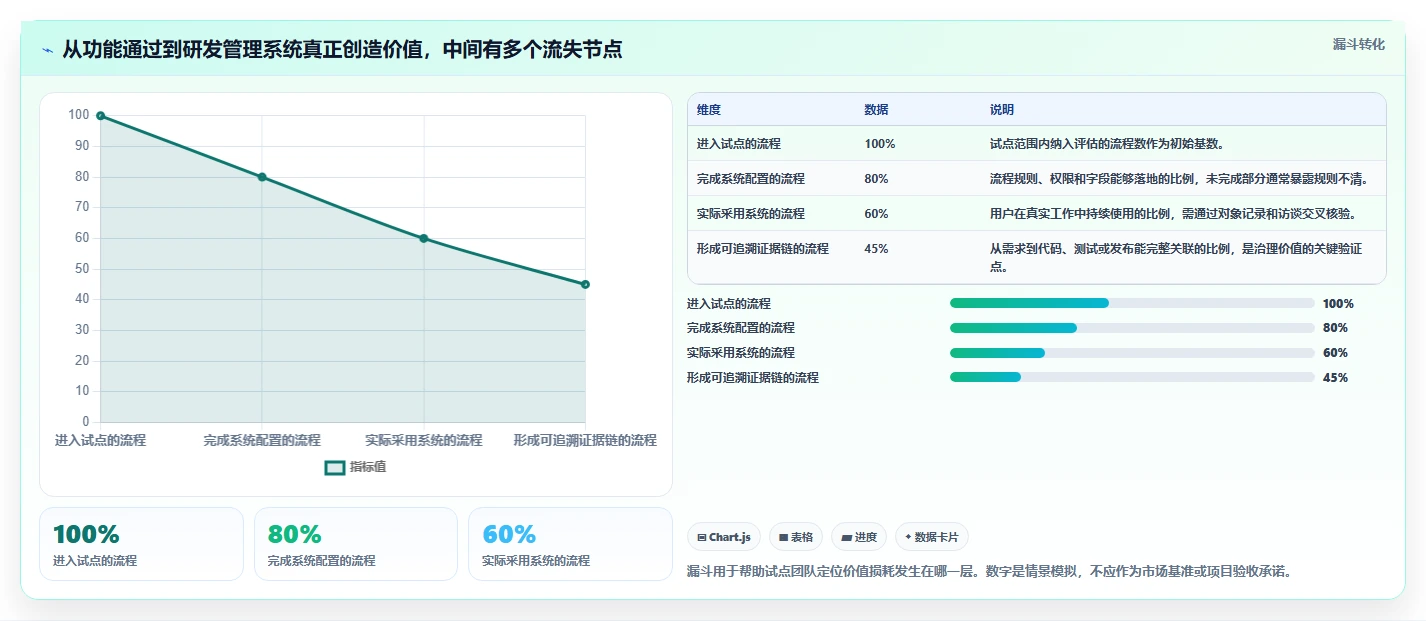This screenshot has height=621, width=1426.
Task: Click the icon in the 表格 tag
Action: coord(784,537)
